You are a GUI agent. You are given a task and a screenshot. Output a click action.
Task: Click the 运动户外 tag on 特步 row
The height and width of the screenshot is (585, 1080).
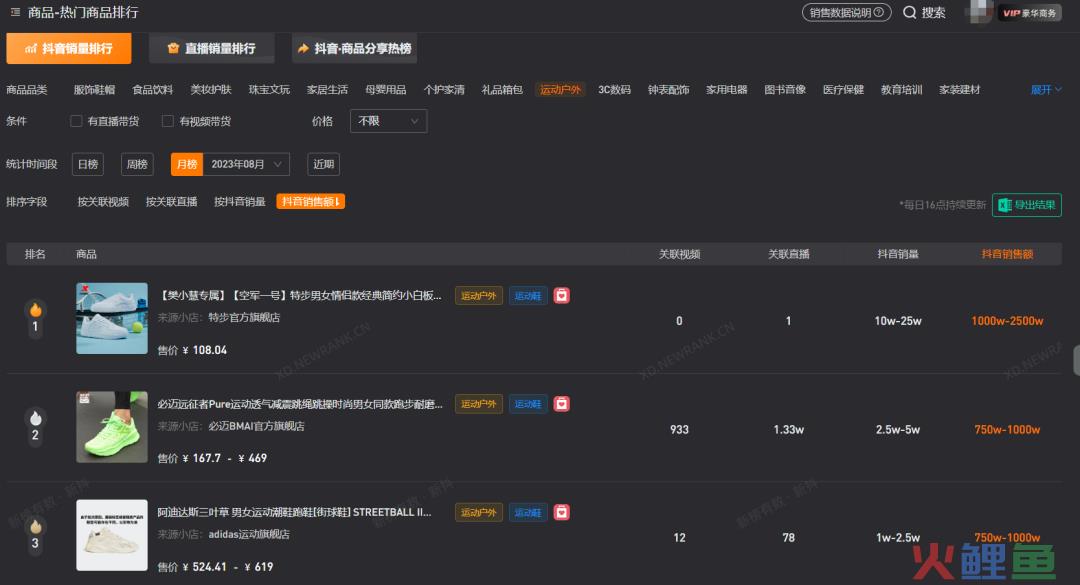479,296
